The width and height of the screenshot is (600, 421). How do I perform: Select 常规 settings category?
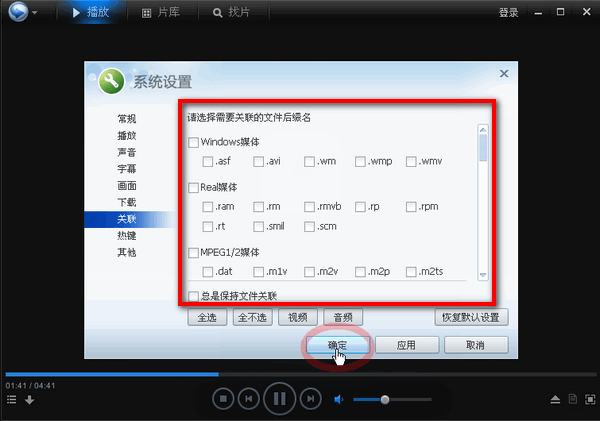click(127, 119)
